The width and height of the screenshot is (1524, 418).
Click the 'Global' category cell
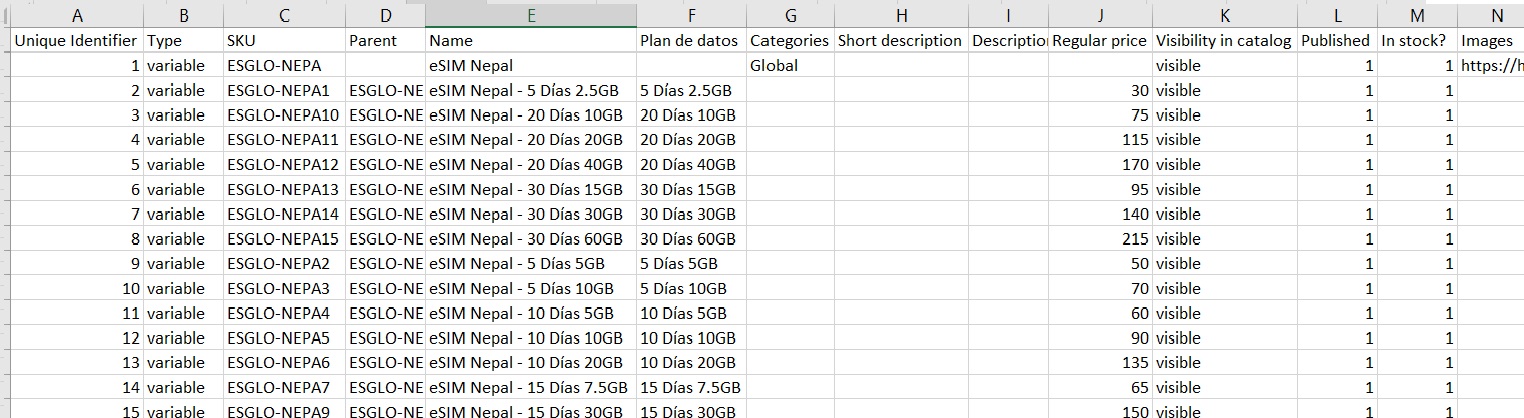click(790, 66)
